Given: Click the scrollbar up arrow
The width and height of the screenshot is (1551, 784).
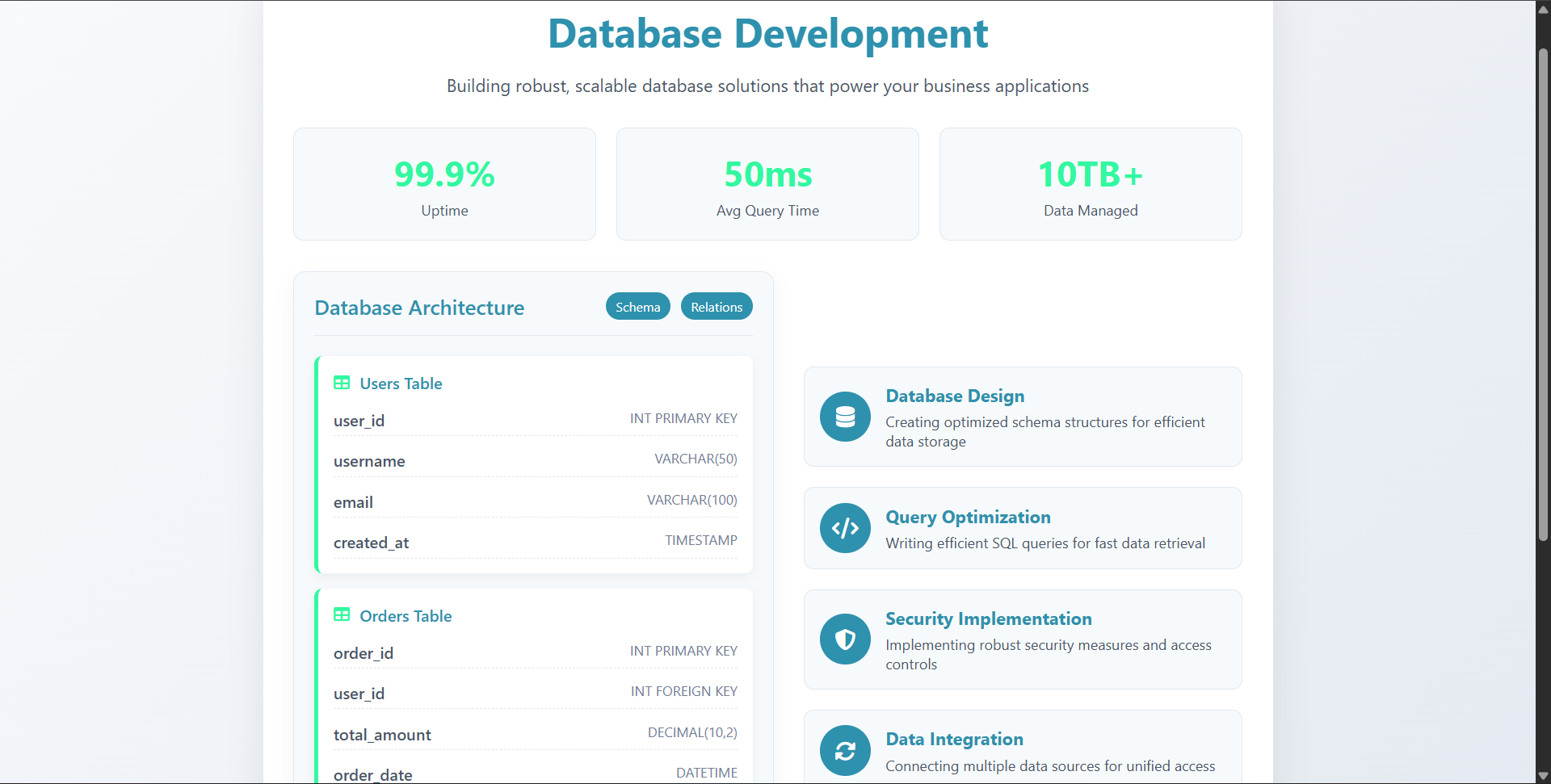Looking at the screenshot, I should click(x=1541, y=9).
